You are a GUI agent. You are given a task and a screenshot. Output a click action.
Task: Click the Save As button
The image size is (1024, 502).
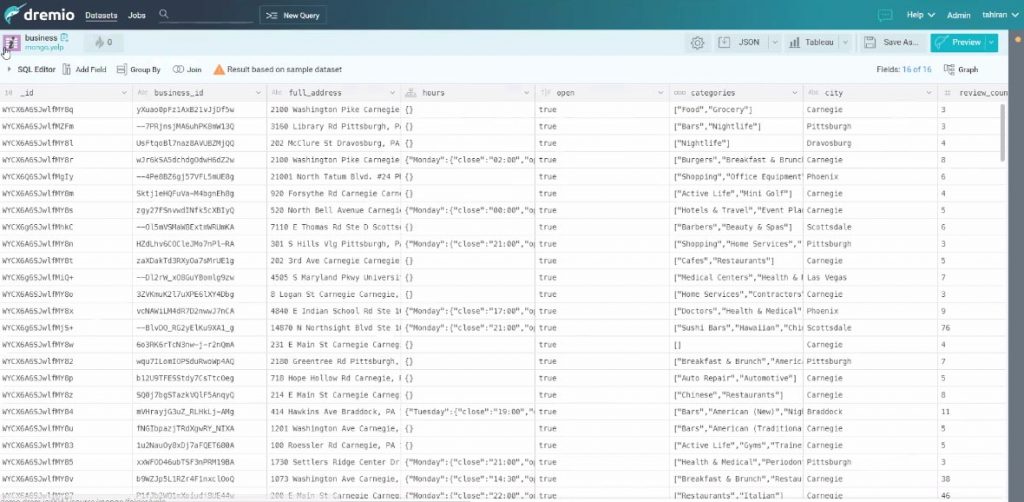tap(893, 43)
